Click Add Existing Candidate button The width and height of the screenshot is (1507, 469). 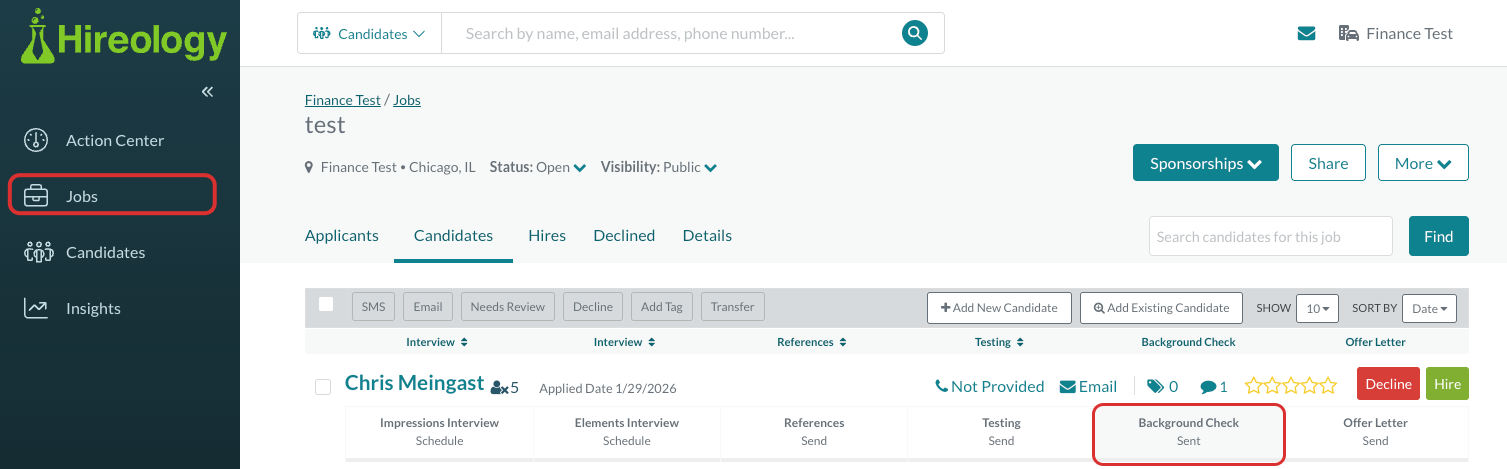[1161, 308]
